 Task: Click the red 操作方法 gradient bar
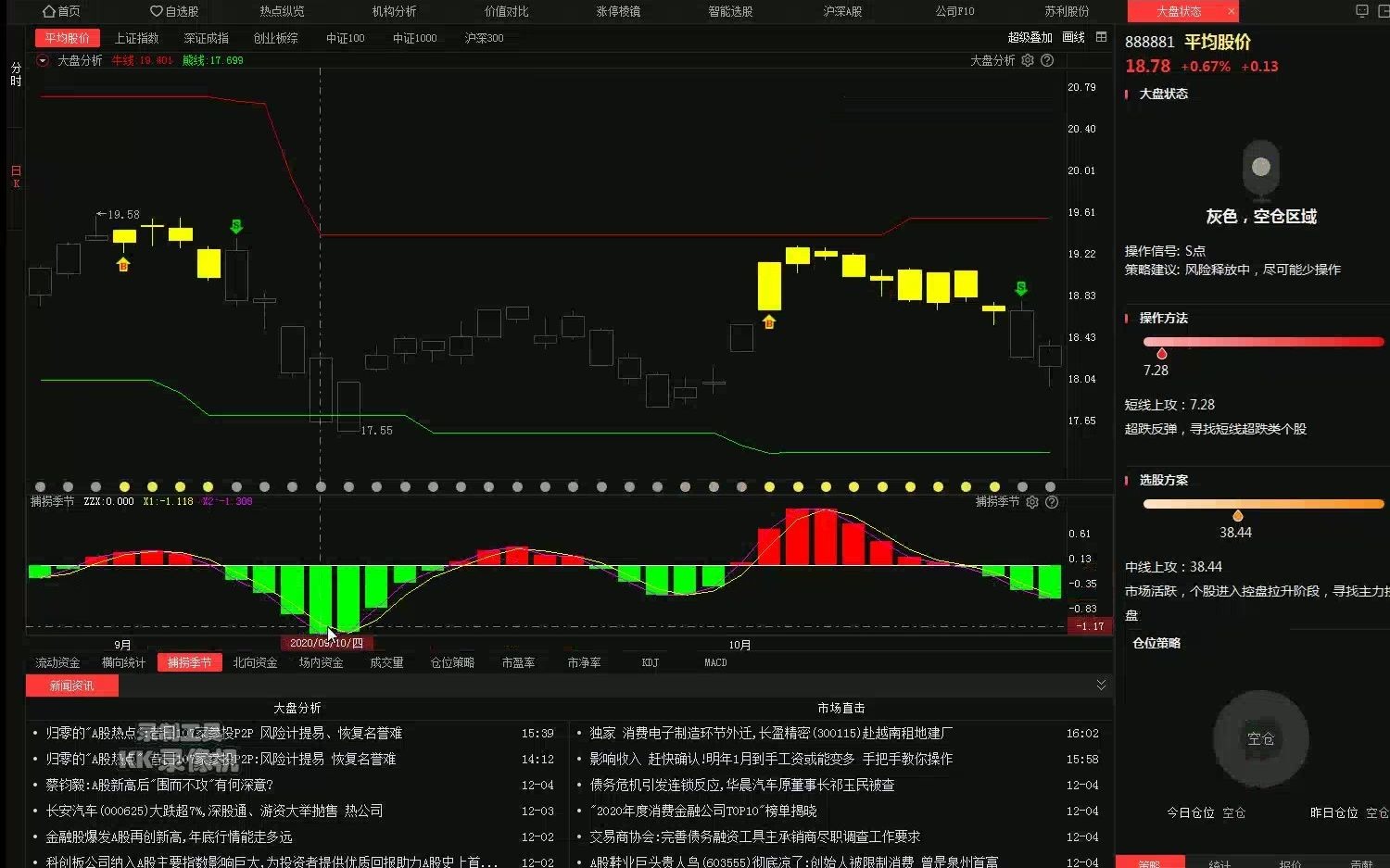(1264, 342)
